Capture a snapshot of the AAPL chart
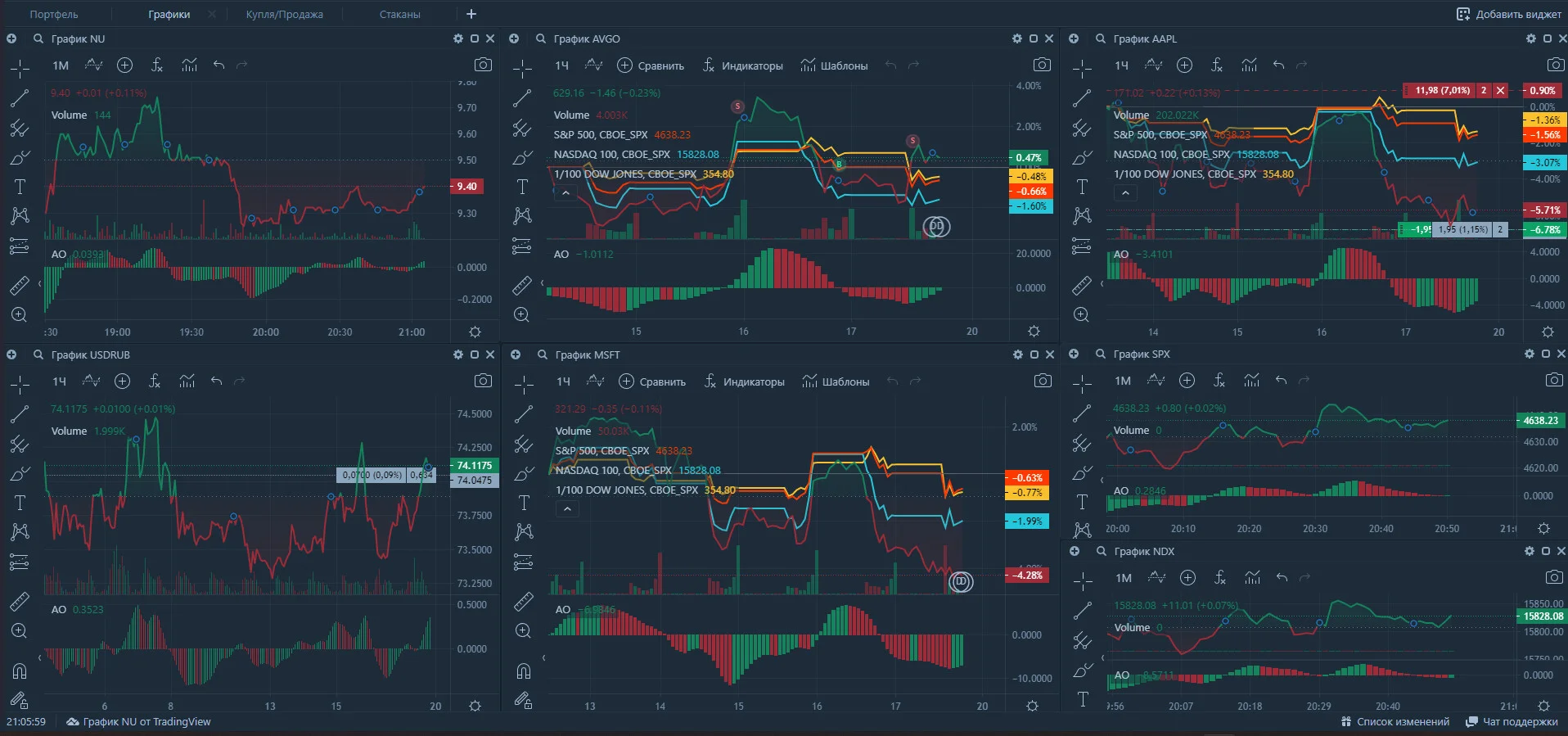Viewport: 1568px width, 736px height. 1555,65
